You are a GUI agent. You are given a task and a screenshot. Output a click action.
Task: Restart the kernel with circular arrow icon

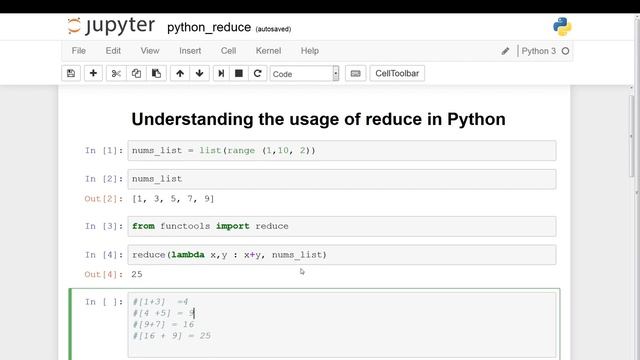258,73
